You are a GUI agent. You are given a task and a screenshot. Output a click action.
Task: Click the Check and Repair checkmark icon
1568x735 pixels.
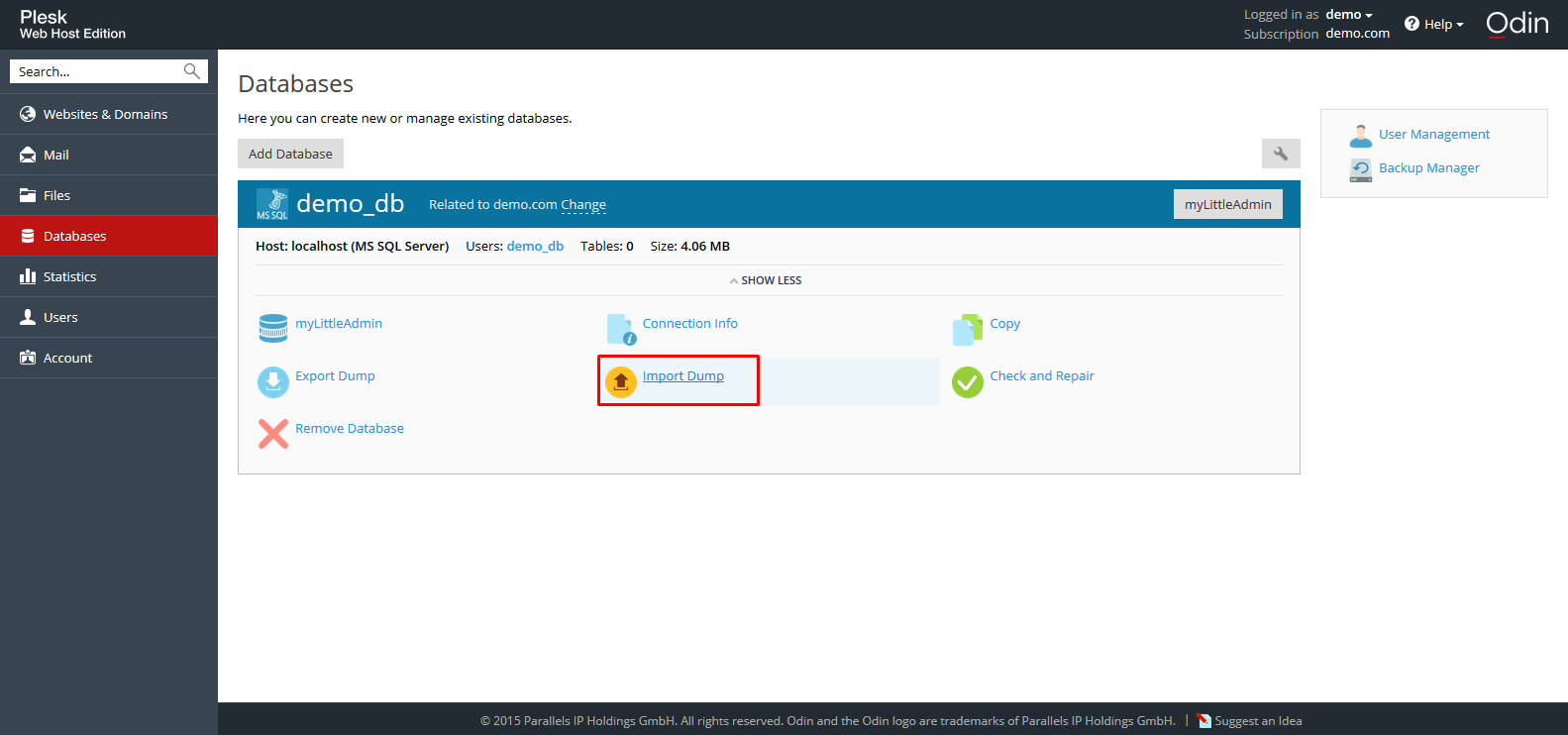tap(968, 381)
